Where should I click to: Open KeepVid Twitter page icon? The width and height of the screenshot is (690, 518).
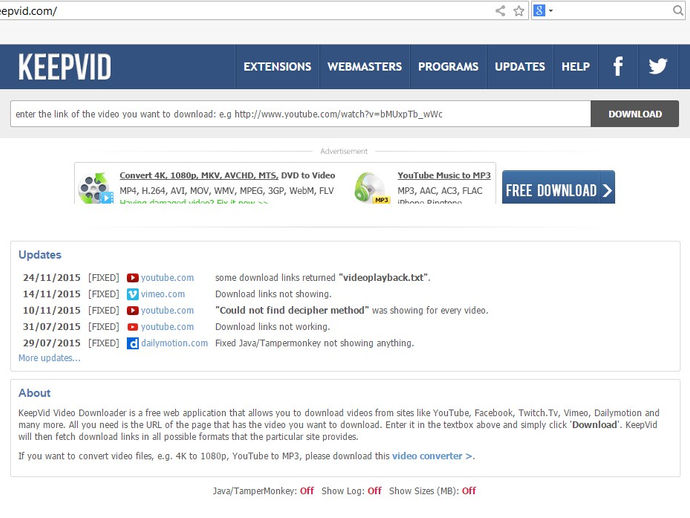click(658, 66)
